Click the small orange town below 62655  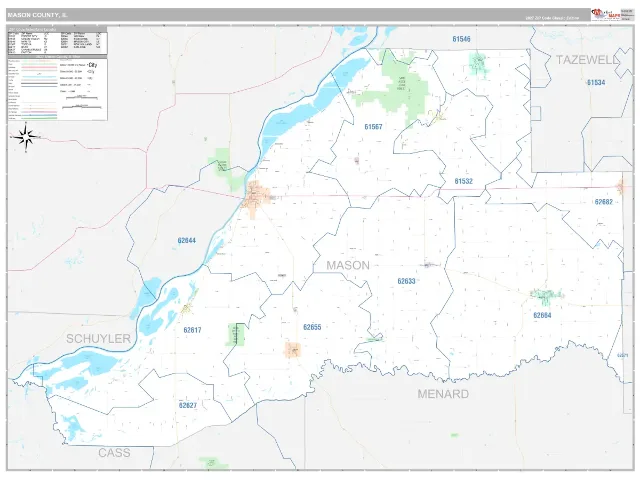(293, 350)
